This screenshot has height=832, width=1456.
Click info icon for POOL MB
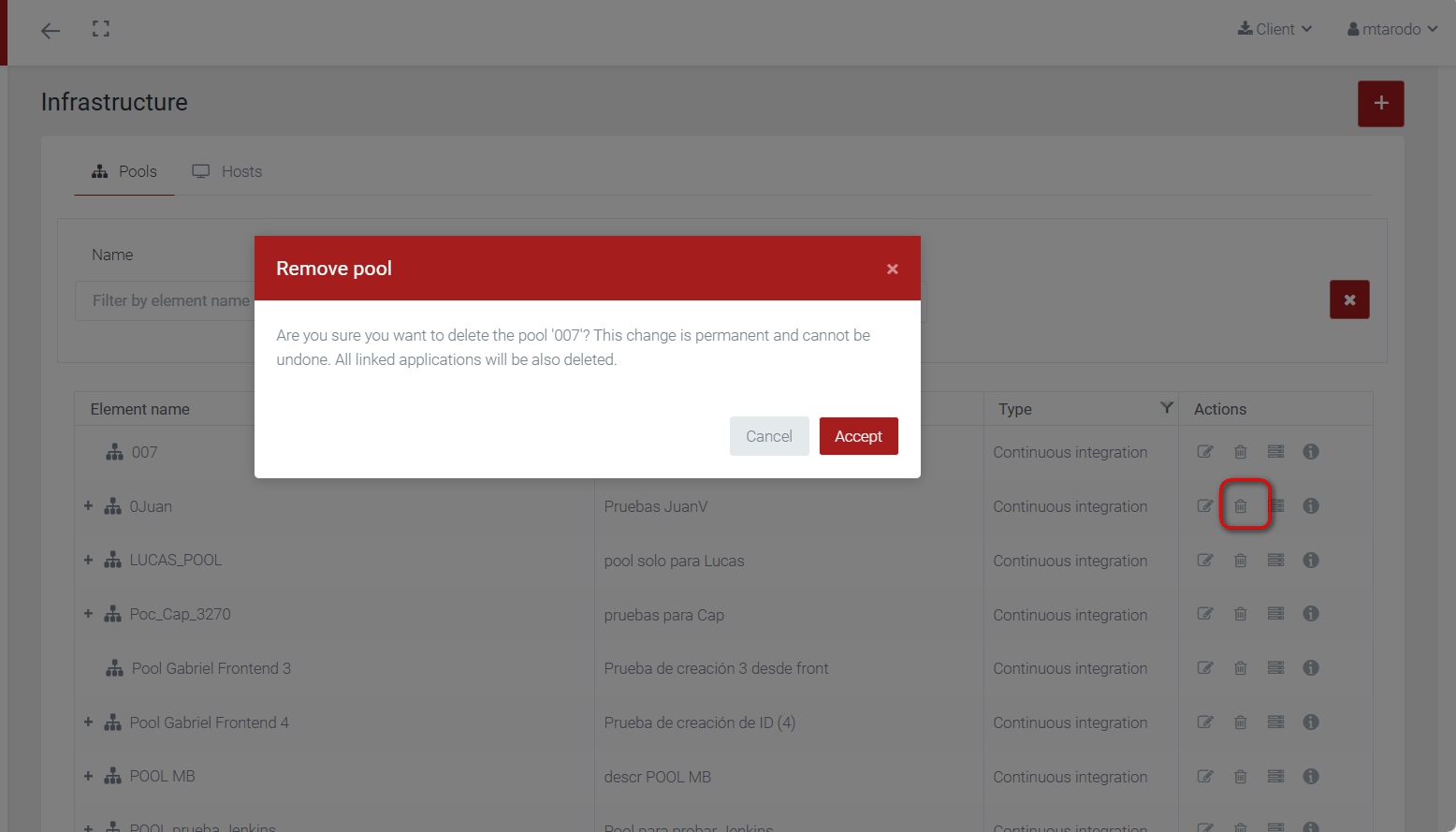point(1311,777)
